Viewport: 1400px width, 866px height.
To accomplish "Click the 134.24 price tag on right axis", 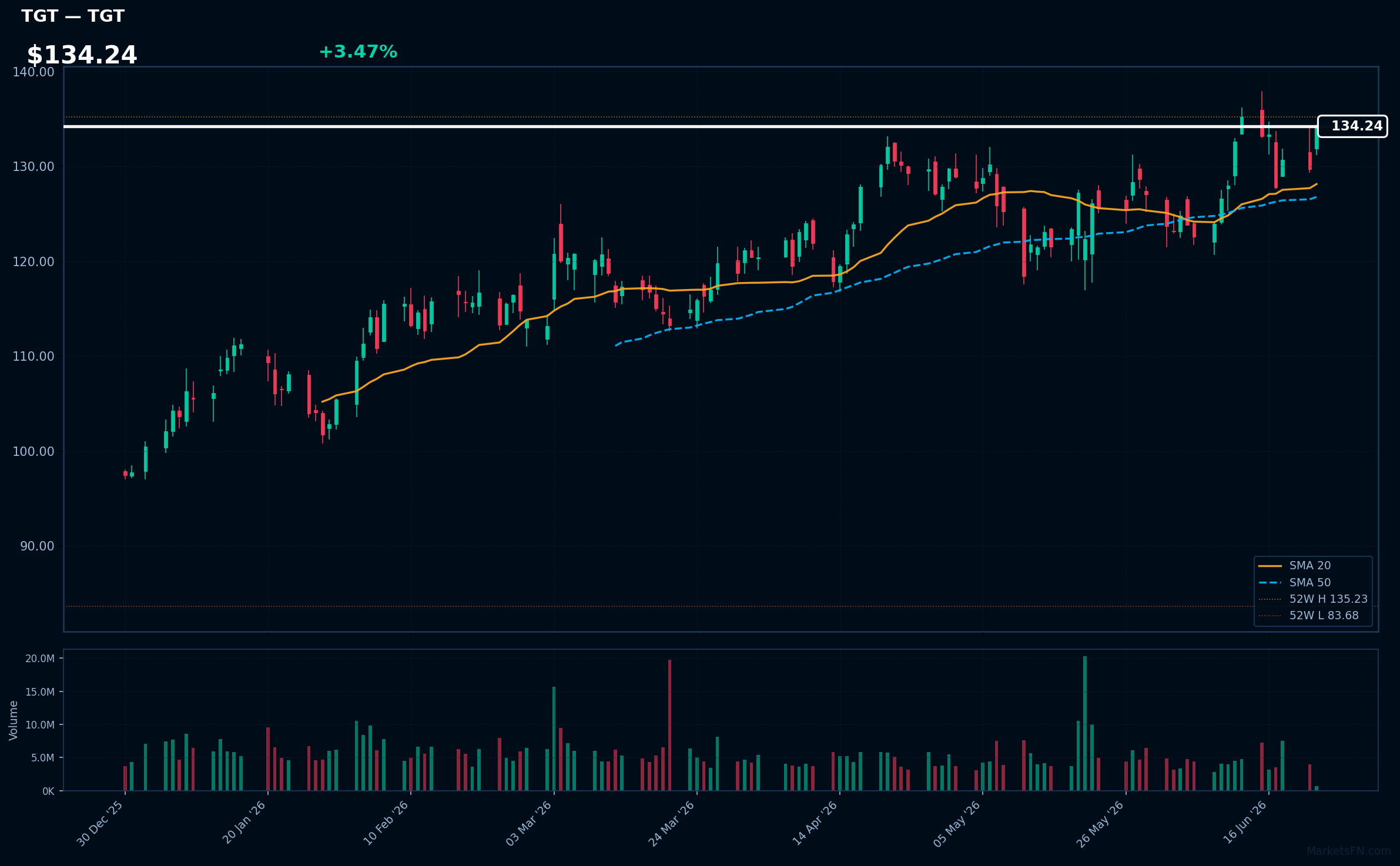I will 1352,126.
